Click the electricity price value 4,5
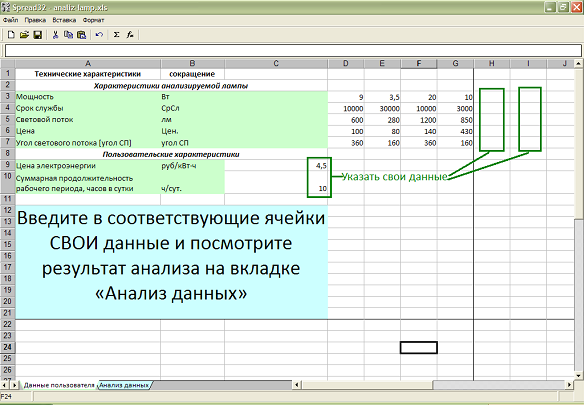The image size is (585, 405). (276, 166)
